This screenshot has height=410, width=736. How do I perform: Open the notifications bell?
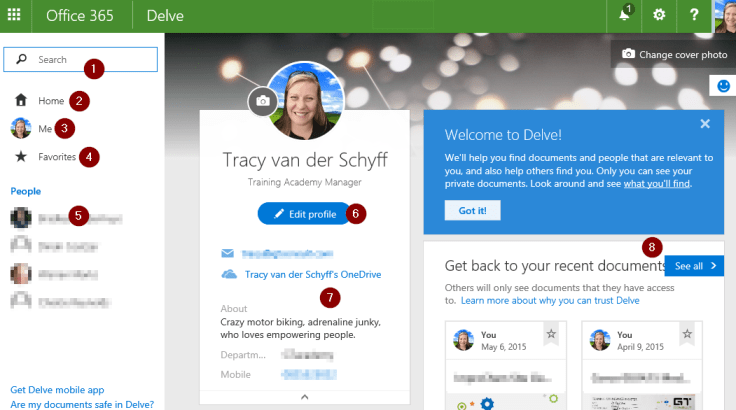click(624, 16)
